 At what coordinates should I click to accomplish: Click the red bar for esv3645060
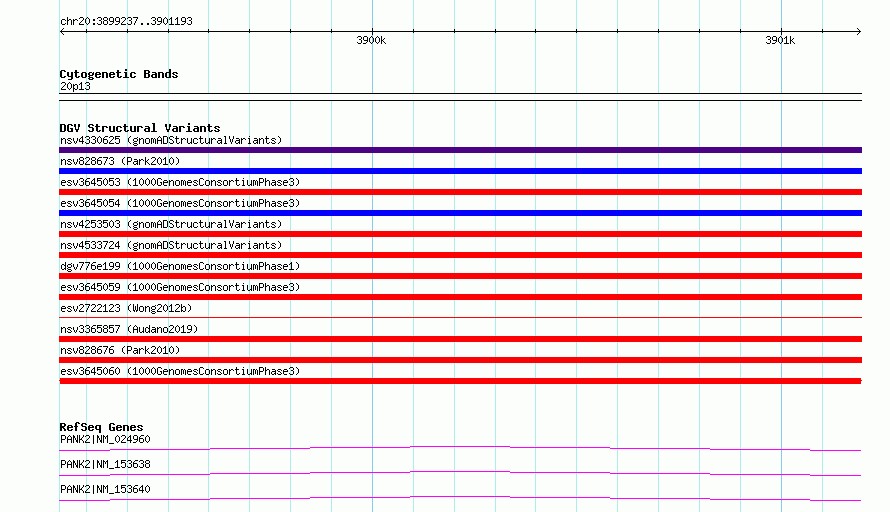tap(460, 381)
